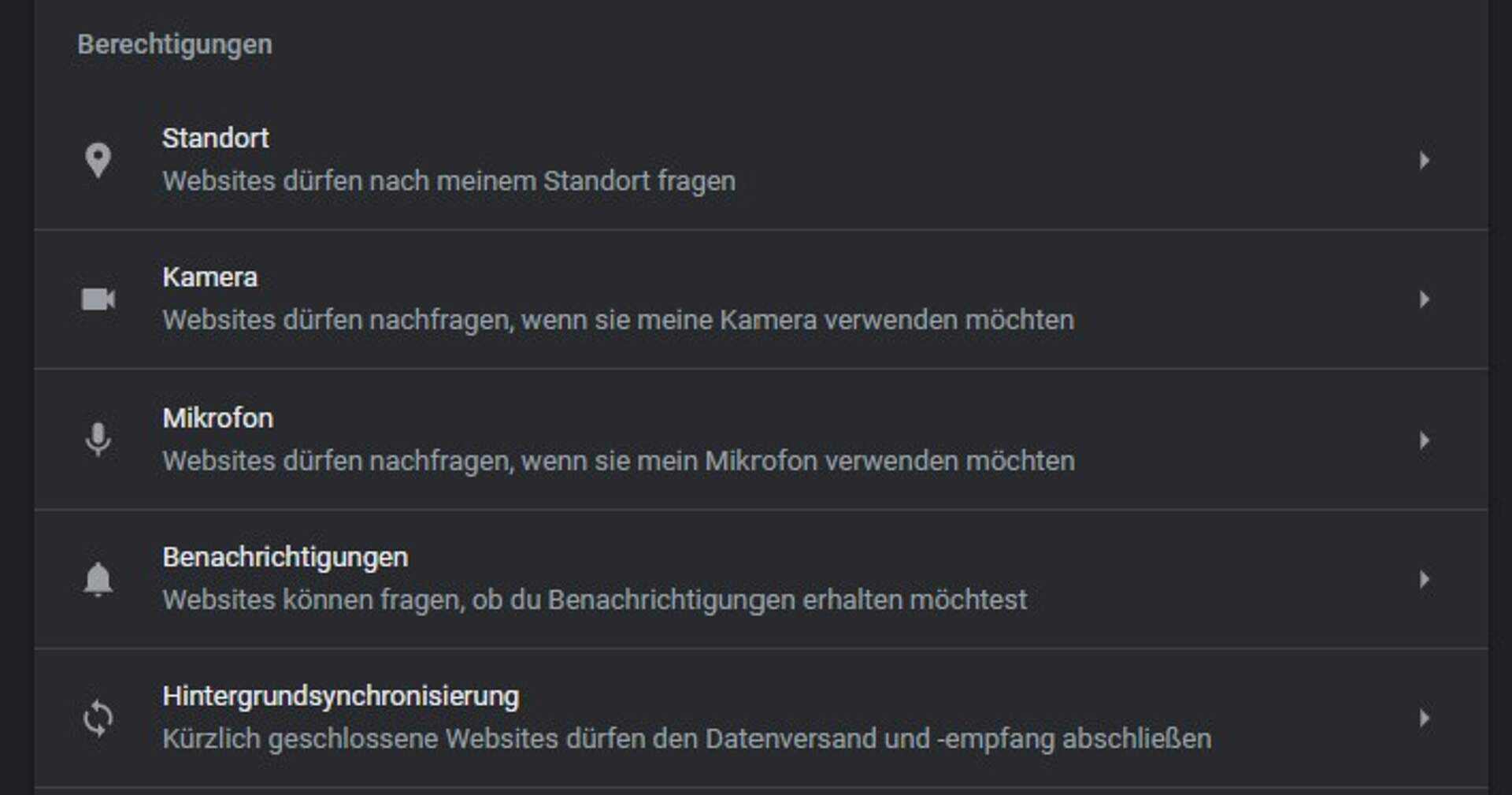Screen dimensions: 1512x795
Task: Click the video camera icon
Action: coord(98,299)
